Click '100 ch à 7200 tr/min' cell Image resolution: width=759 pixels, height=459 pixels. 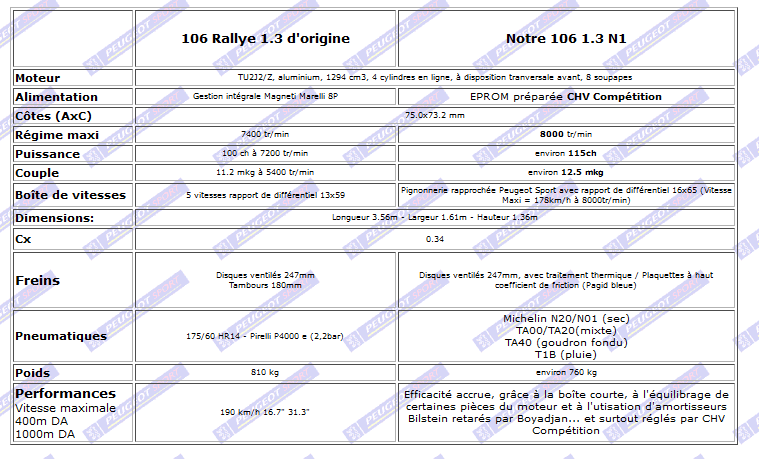[265, 153]
